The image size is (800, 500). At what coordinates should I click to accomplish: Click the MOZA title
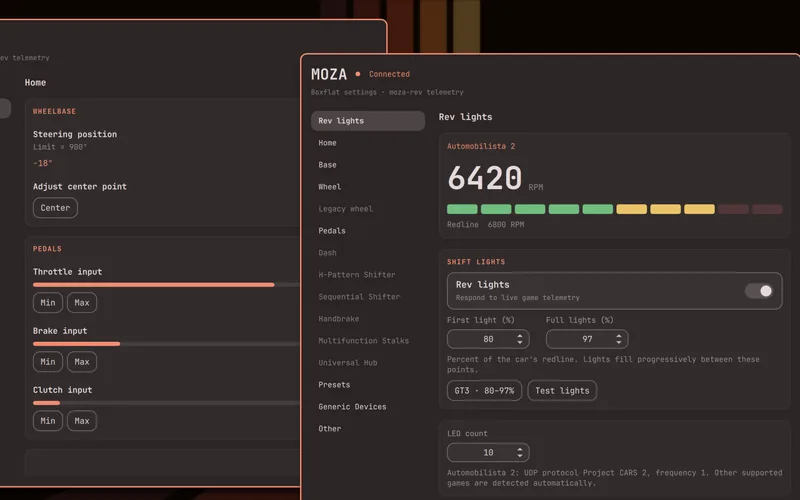pyautogui.click(x=329, y=74)
